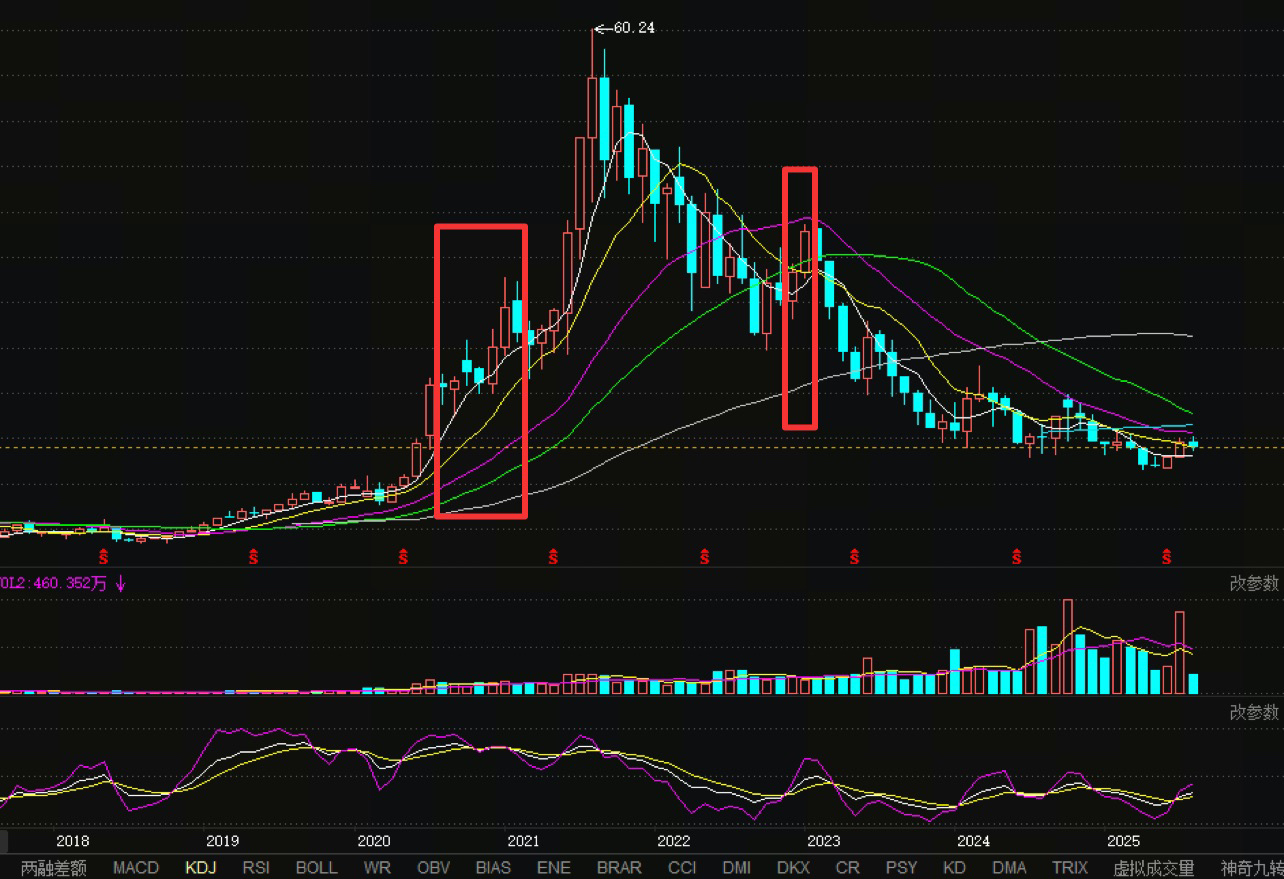Open 改参数 for the KDJ indicator panel

click(x=1254, y=712)
